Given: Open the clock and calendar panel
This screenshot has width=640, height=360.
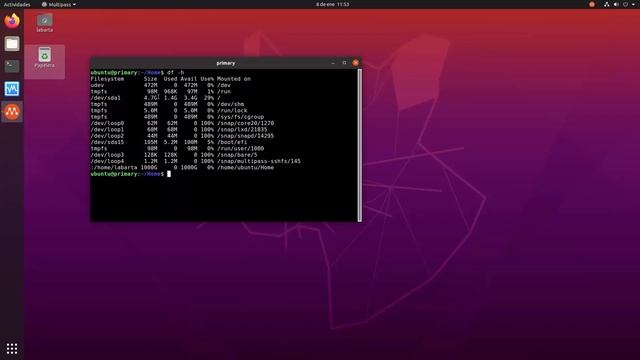Looking at the screenshot, I should click(332, 4).
